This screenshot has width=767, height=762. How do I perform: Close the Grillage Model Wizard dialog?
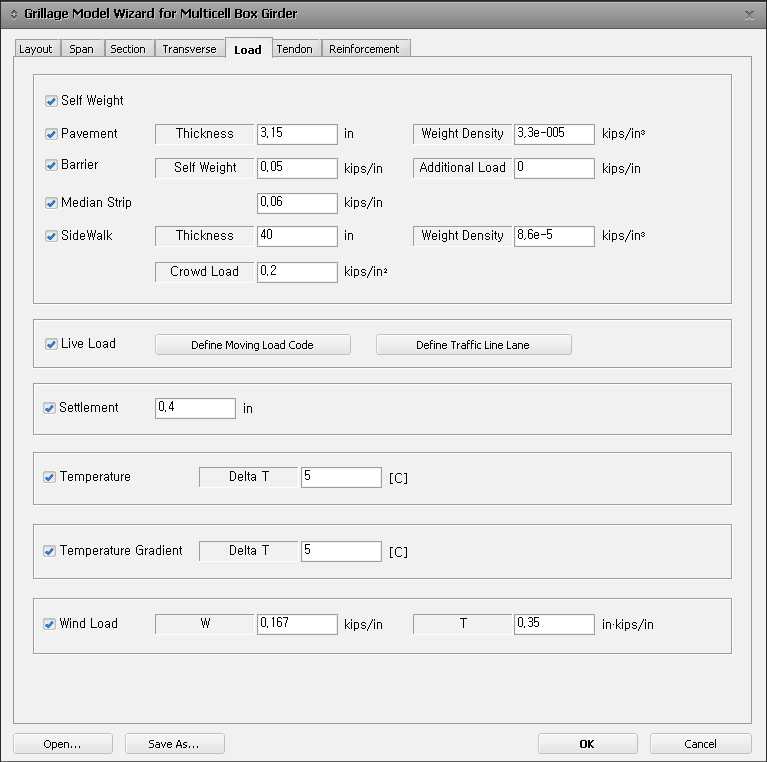(750, 14)
